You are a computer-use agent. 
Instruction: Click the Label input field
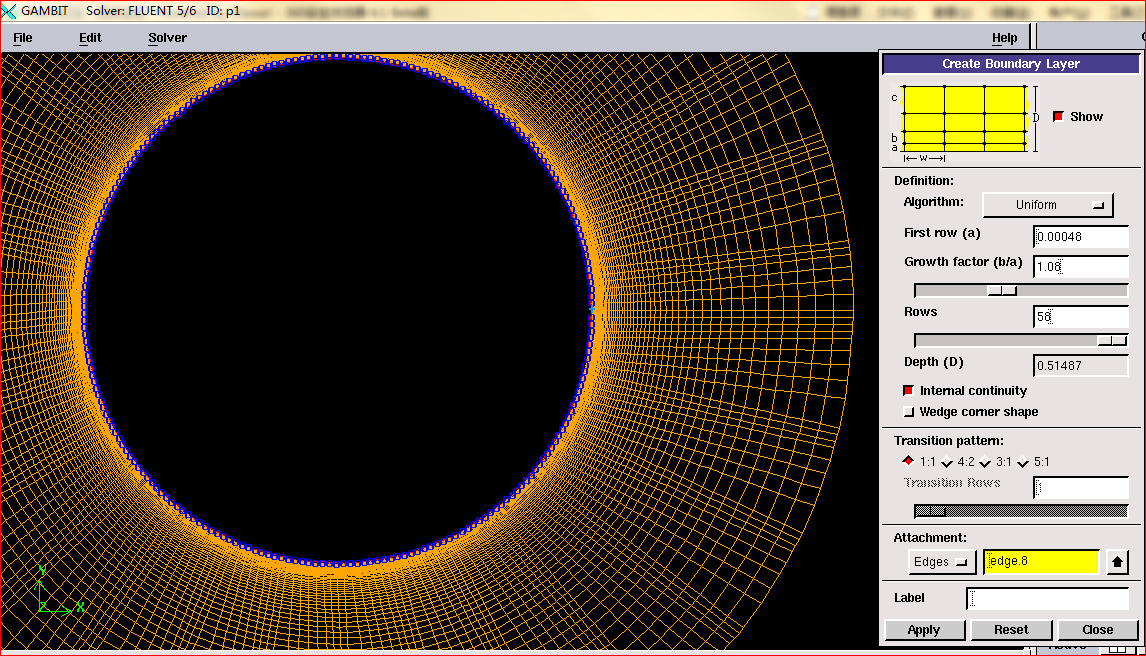1047,599
